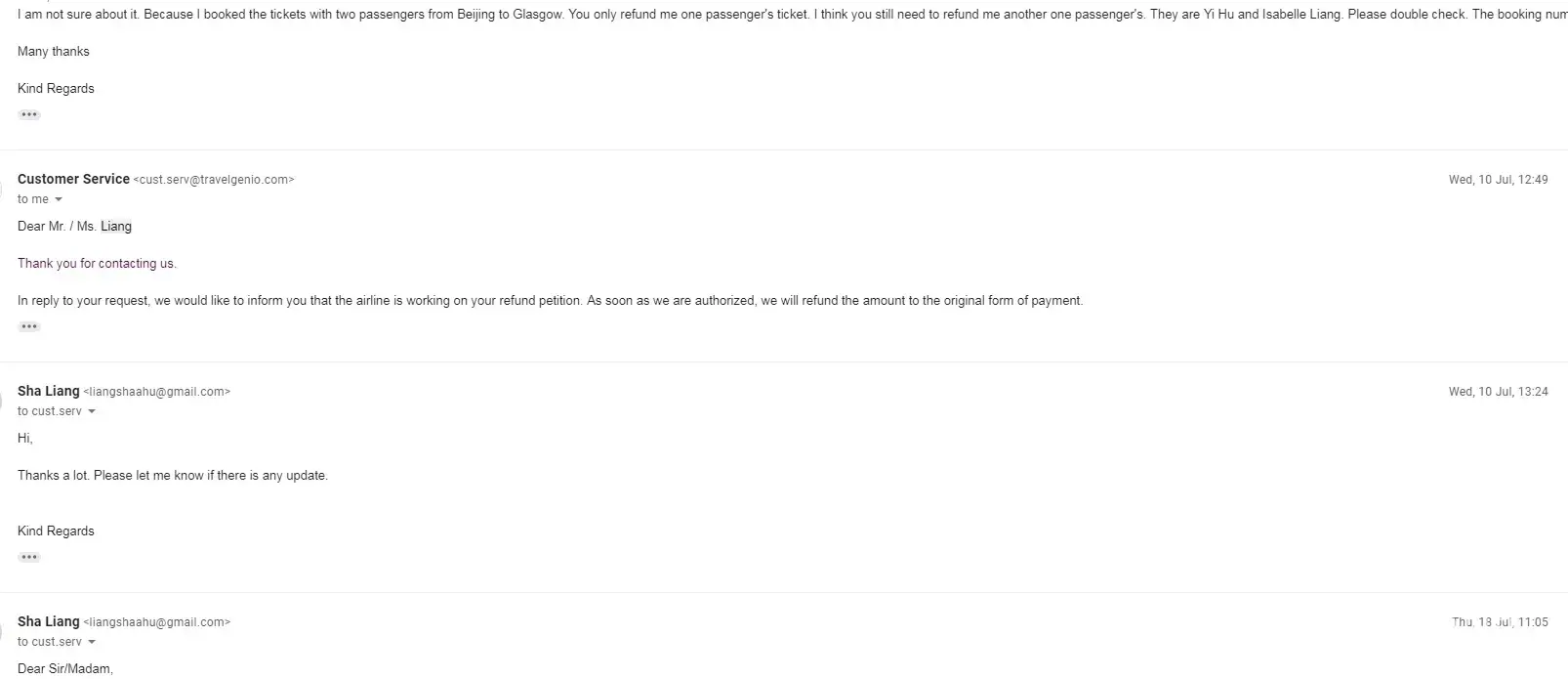Click the 'Thank you for contacting us.' line
This screenshot has width=1568, height=679.
(x=97, y=264)
